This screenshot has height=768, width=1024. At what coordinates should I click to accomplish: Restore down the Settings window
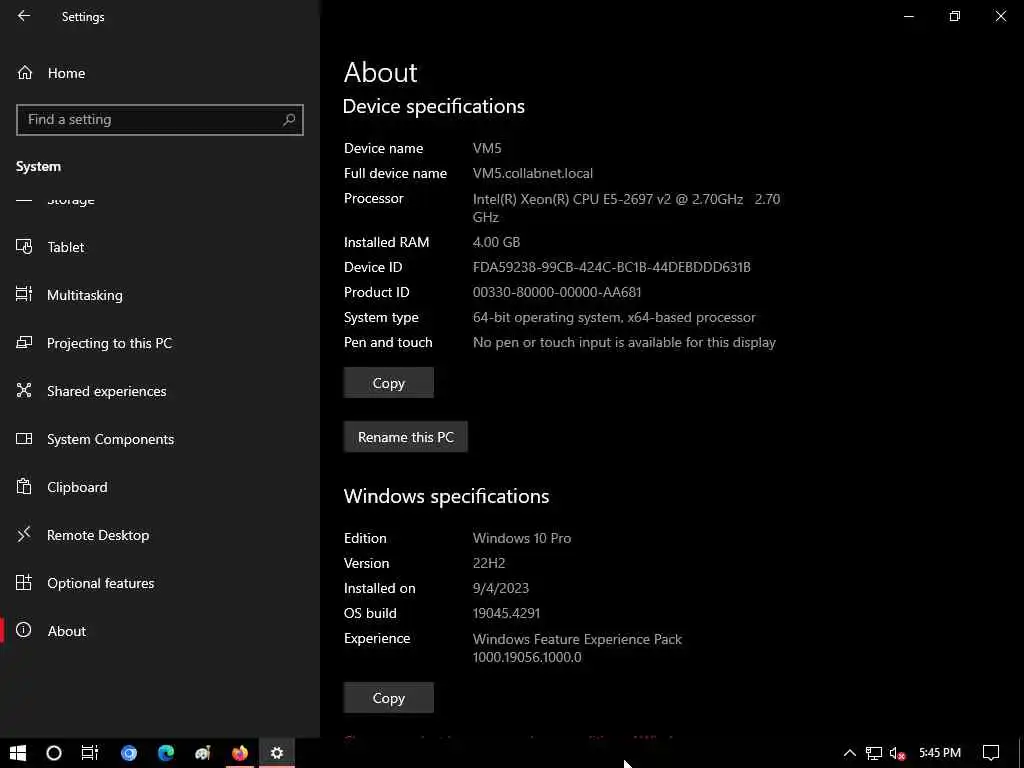coord(955,16)
